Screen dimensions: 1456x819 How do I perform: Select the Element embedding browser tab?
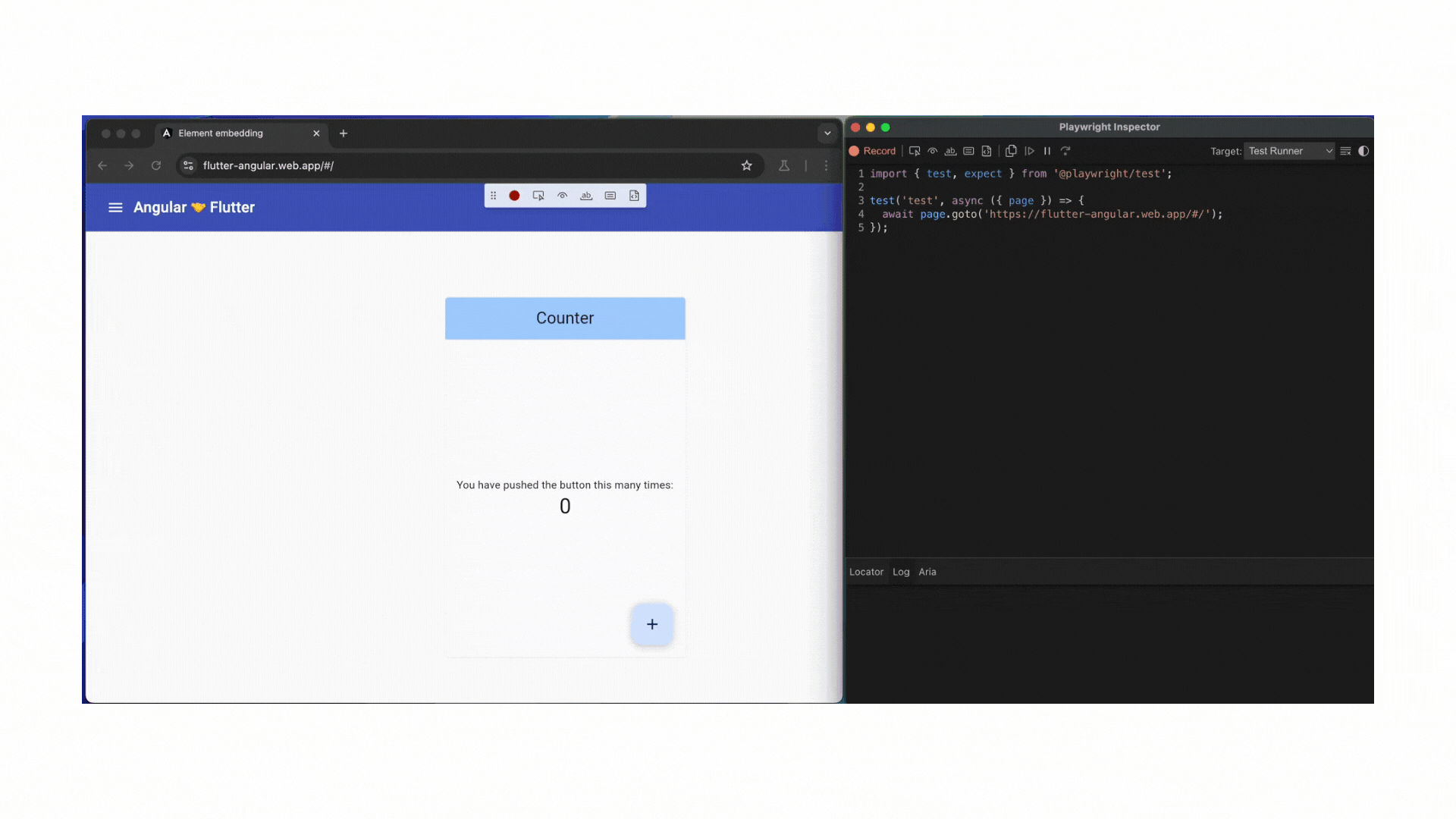[x=227, y=133]
